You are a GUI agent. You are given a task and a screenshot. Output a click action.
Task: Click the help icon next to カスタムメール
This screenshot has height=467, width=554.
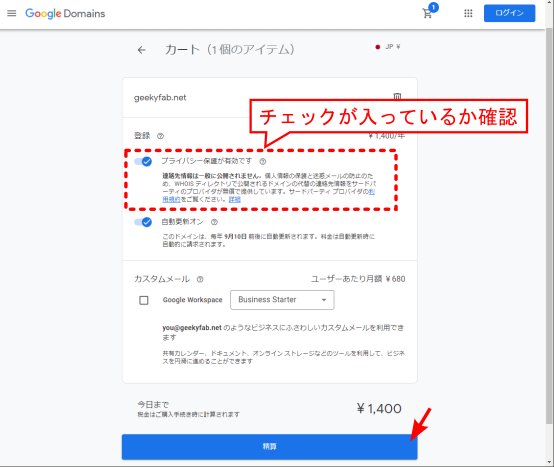tap(200, 279)
